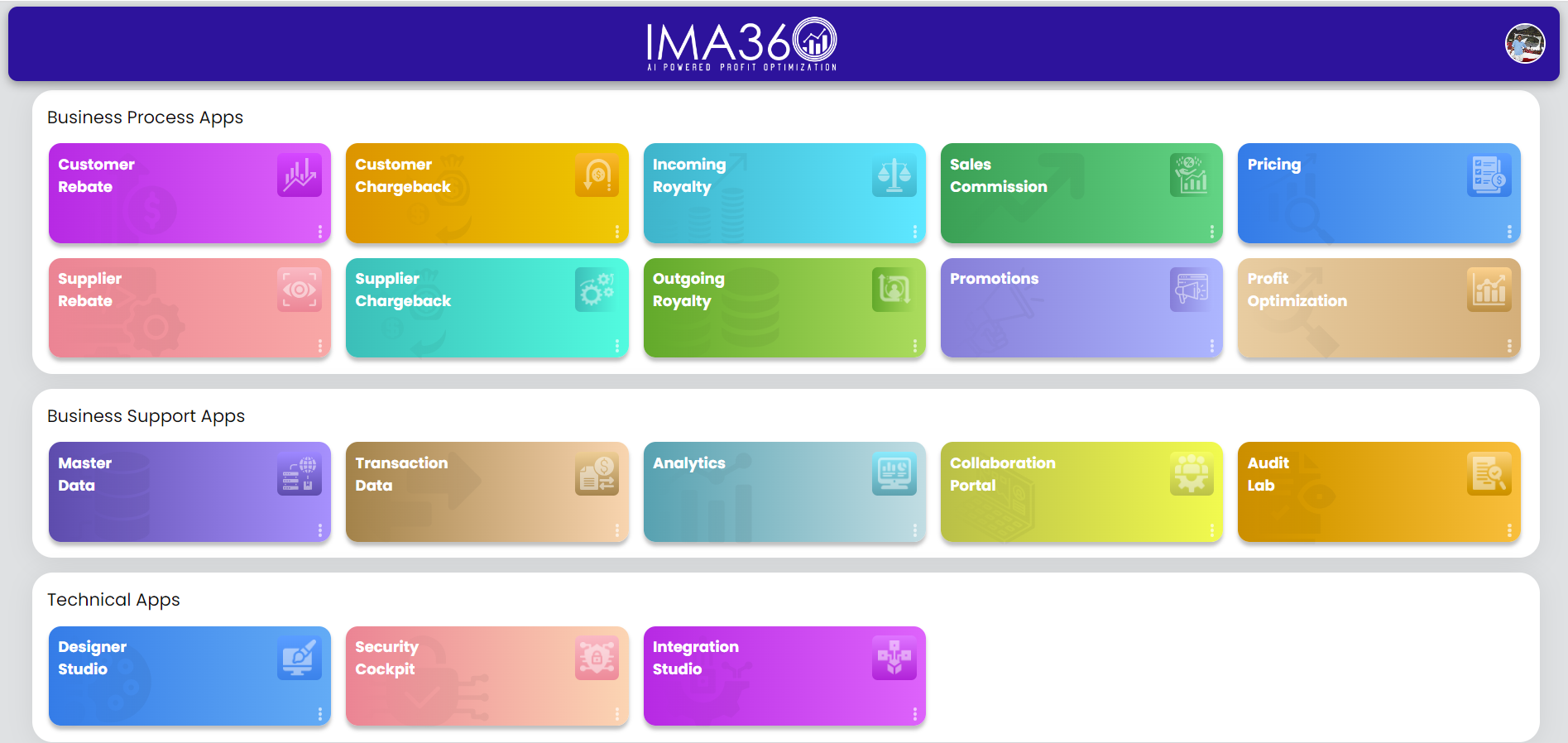This screenshot has width=1568, height=743.
Task: Click the Profit Optimization chart icon
Action: coord(1489,290)
